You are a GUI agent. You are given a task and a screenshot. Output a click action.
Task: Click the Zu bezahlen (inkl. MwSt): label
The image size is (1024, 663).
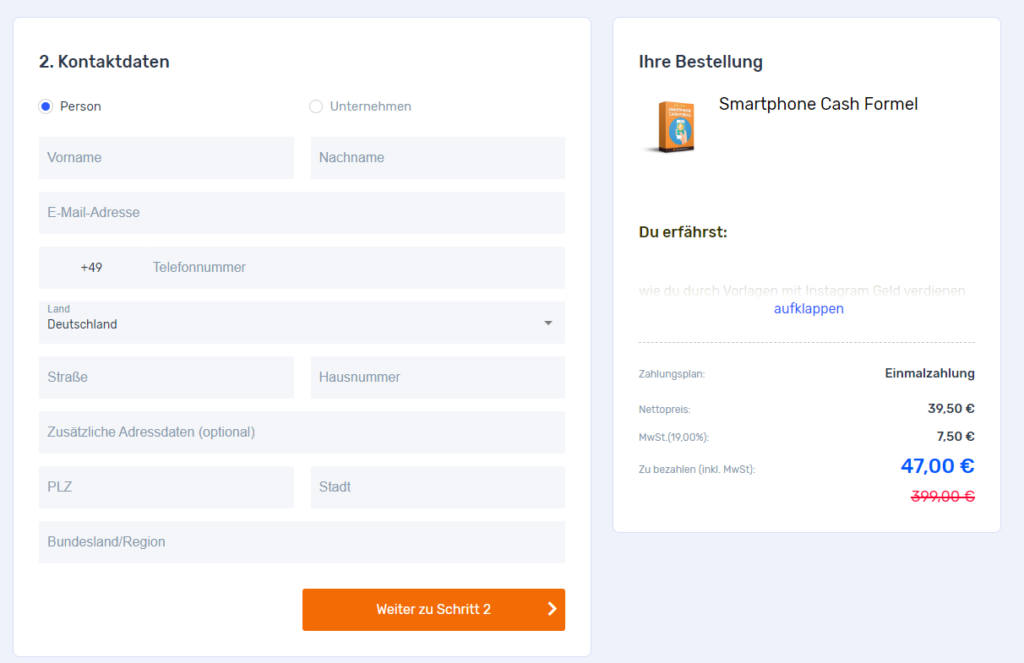697,469
